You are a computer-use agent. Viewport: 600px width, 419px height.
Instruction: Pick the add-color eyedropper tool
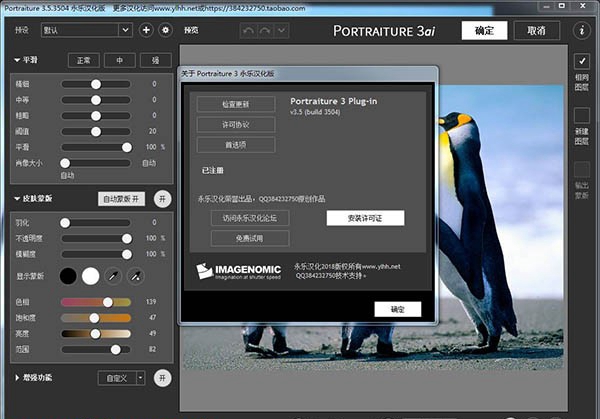[x=135, y=276]
